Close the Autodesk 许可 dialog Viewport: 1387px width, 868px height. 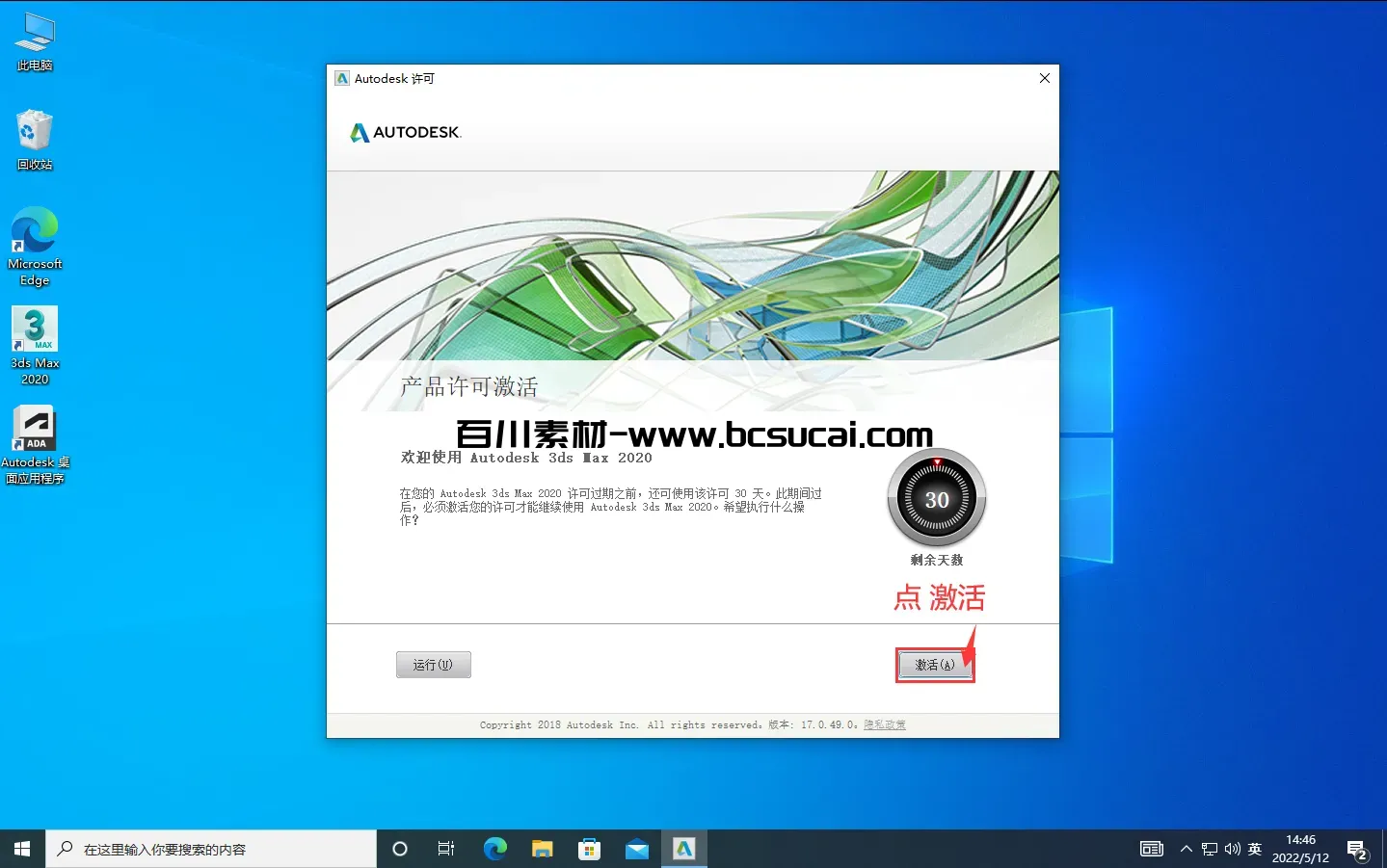pyautogui.click(x=1044, y=78)
